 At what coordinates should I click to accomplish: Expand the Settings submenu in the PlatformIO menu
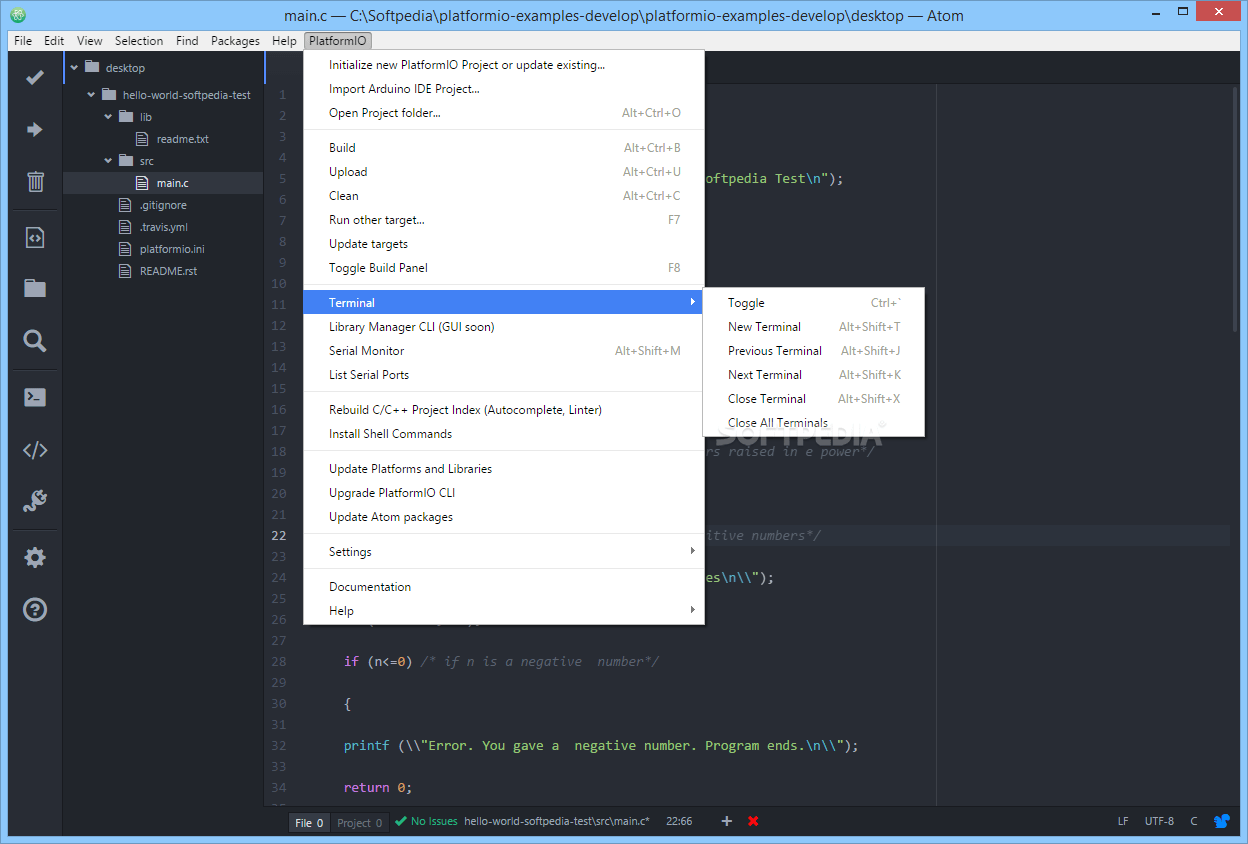[x=350, y=551]
